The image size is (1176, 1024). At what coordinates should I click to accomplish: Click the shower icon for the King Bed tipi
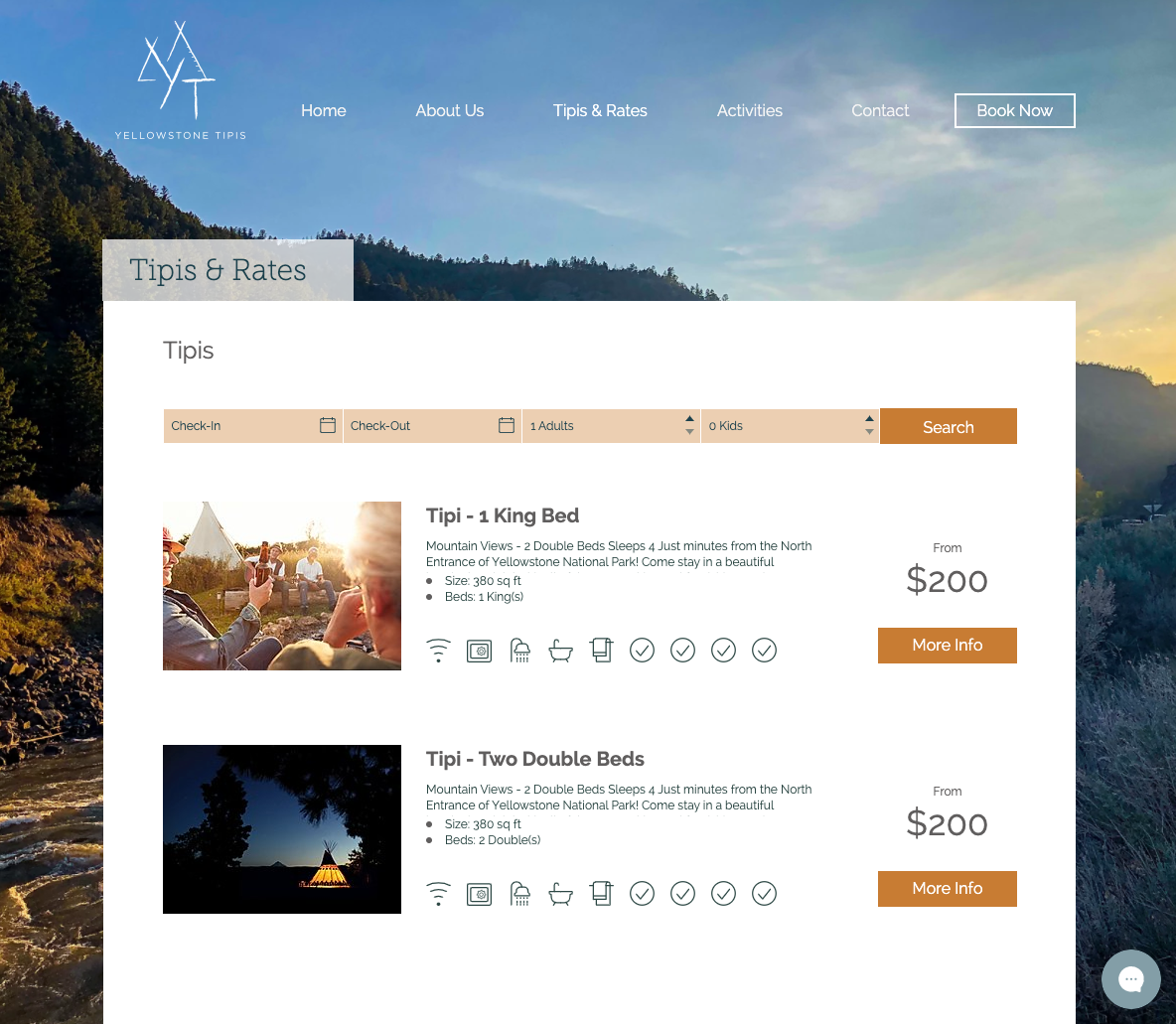[519, 651]
